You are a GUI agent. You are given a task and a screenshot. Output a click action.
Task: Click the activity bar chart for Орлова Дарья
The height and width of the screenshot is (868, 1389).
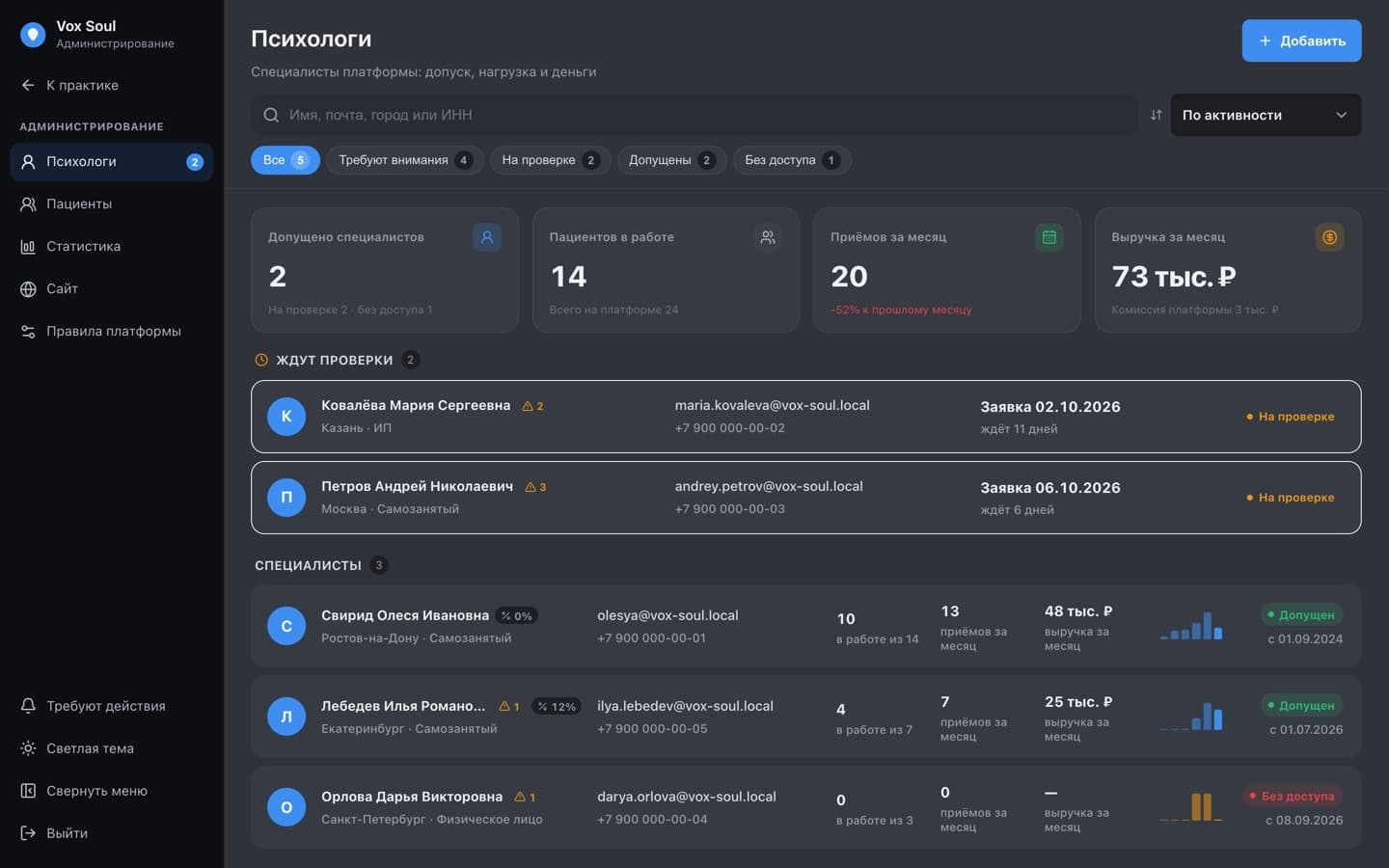click(1191, 806)
